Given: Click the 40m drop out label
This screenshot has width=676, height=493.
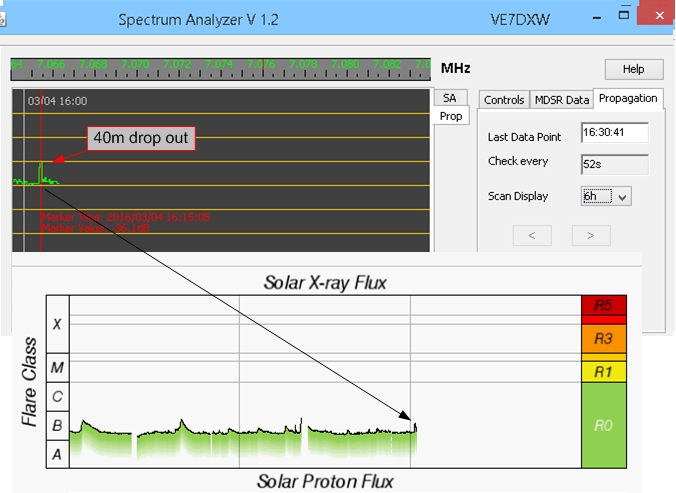Looking at the screenshot, I should point(140,137).
